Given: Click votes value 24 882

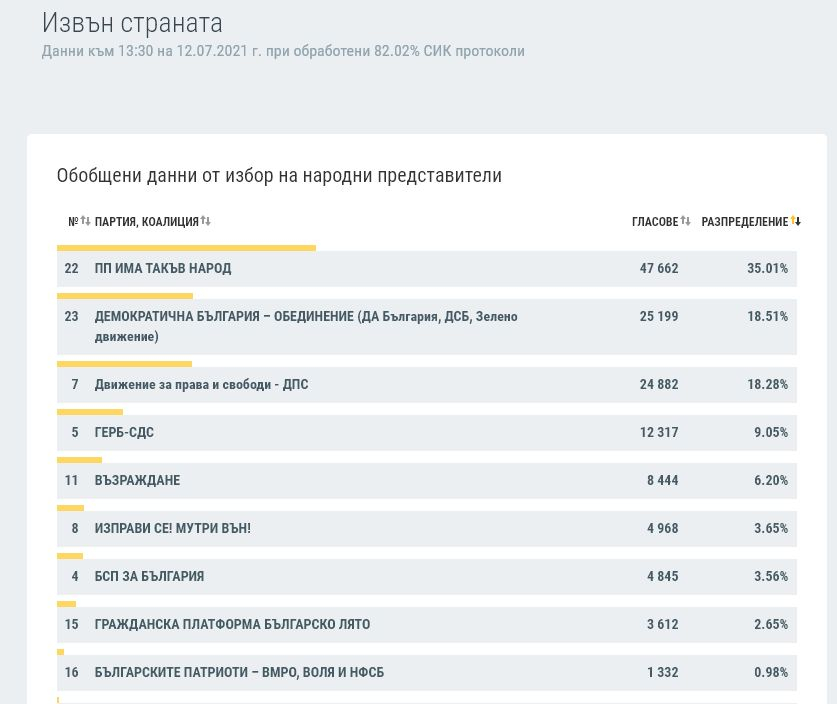Looking at the screenshot, I should (659, 385).
